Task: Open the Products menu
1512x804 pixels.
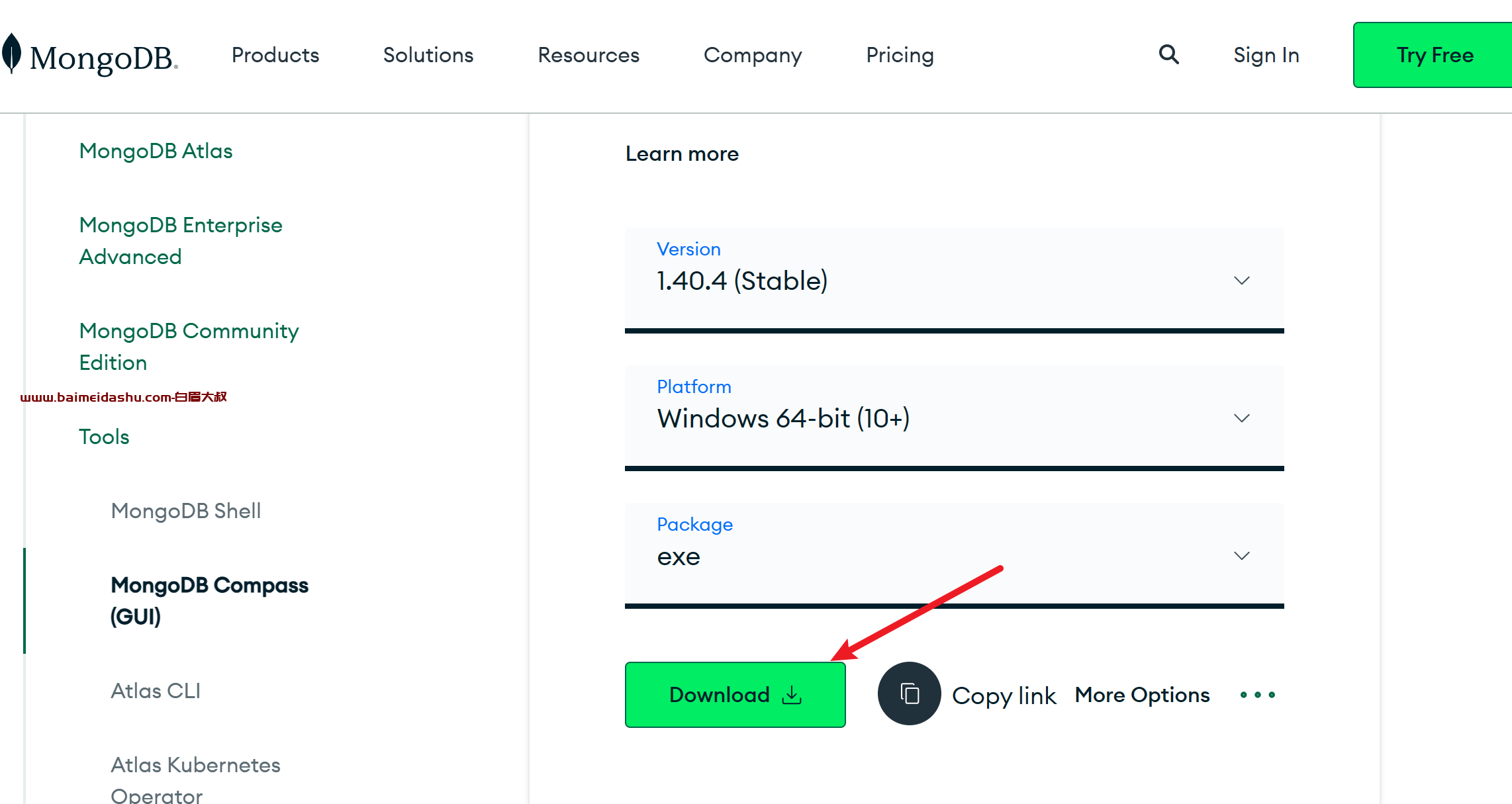Action: tap(275, 55)
